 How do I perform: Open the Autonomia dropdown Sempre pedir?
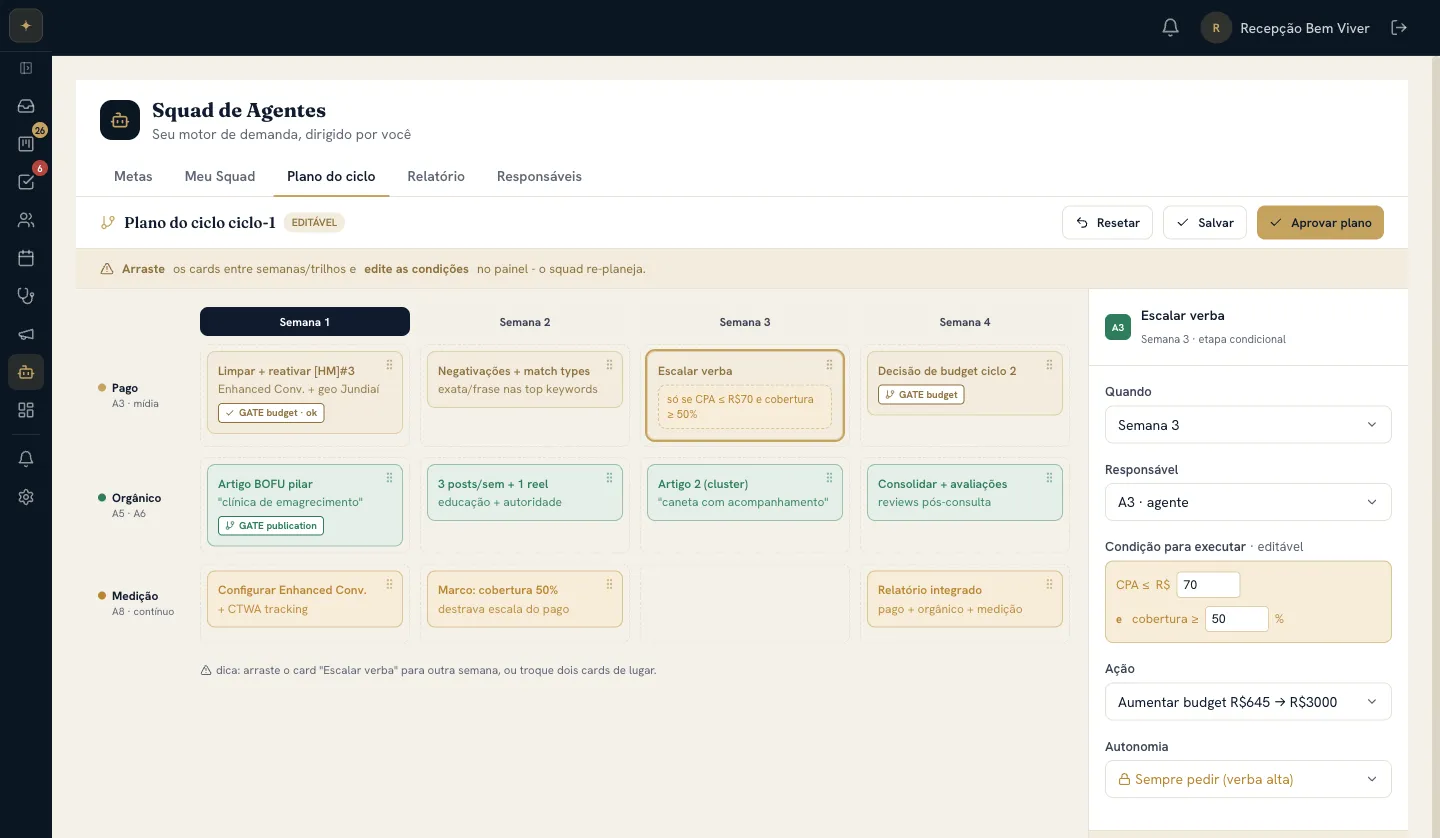point(1248,779)
